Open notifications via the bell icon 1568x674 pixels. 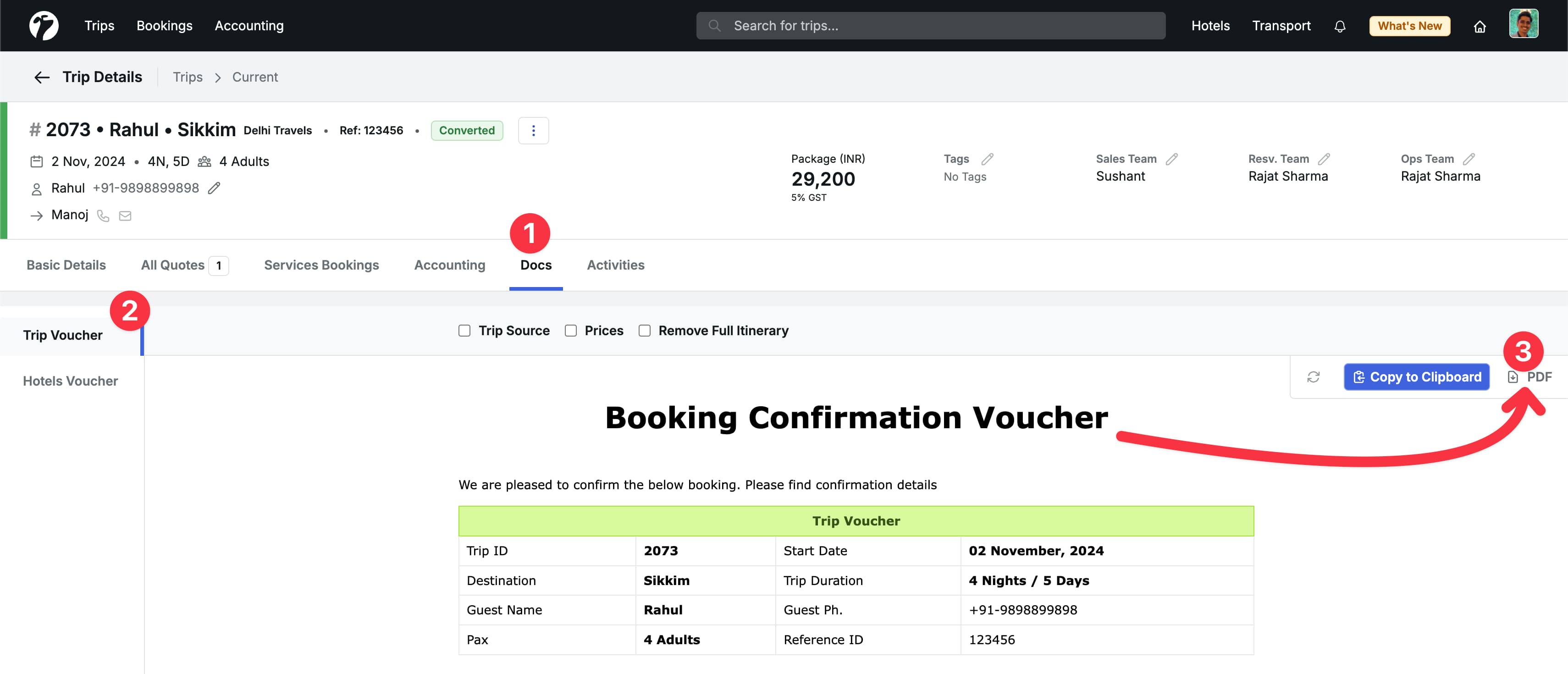click(x=1340, y=26)
